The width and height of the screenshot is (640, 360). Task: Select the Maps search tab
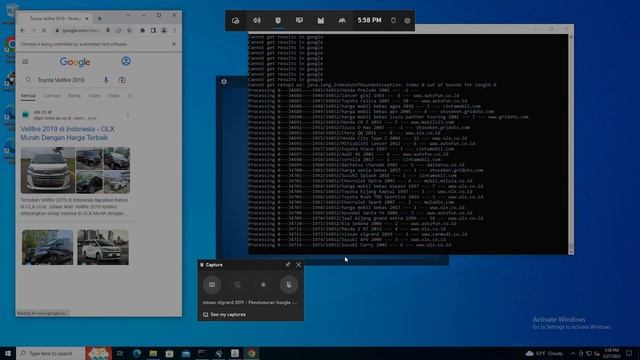(114, 96)
